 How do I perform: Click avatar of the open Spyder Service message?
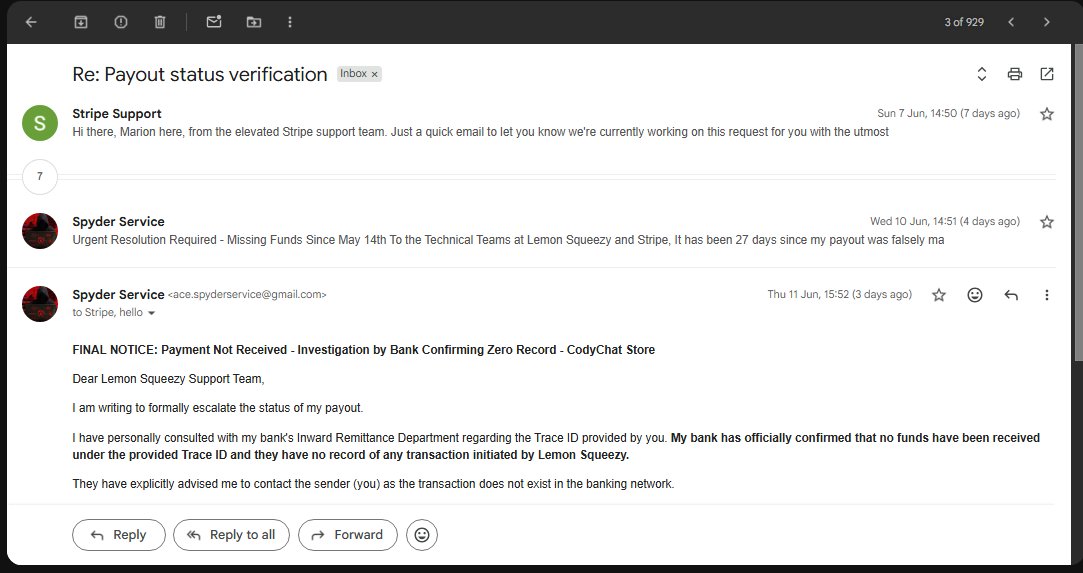pos(40,304)
